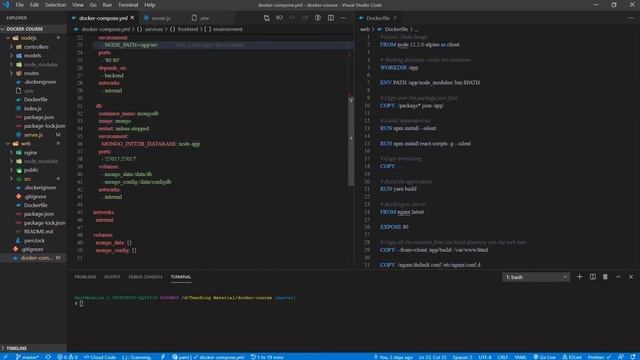640x360 pixels.
Task: Switch to the Output panel tab
Action: tap(112, 277)
